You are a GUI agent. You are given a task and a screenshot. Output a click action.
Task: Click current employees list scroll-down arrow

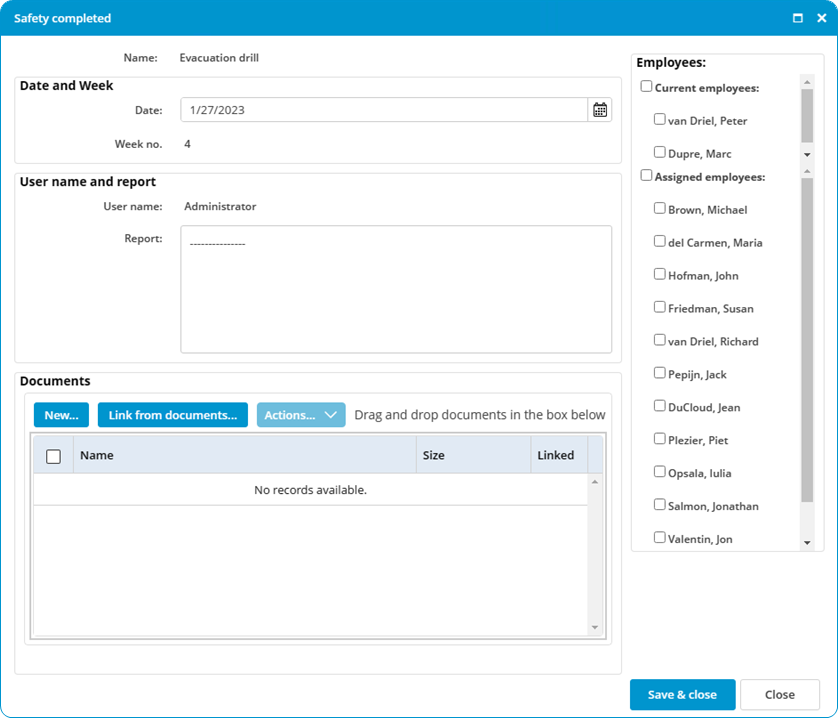[x=807, y=155]
